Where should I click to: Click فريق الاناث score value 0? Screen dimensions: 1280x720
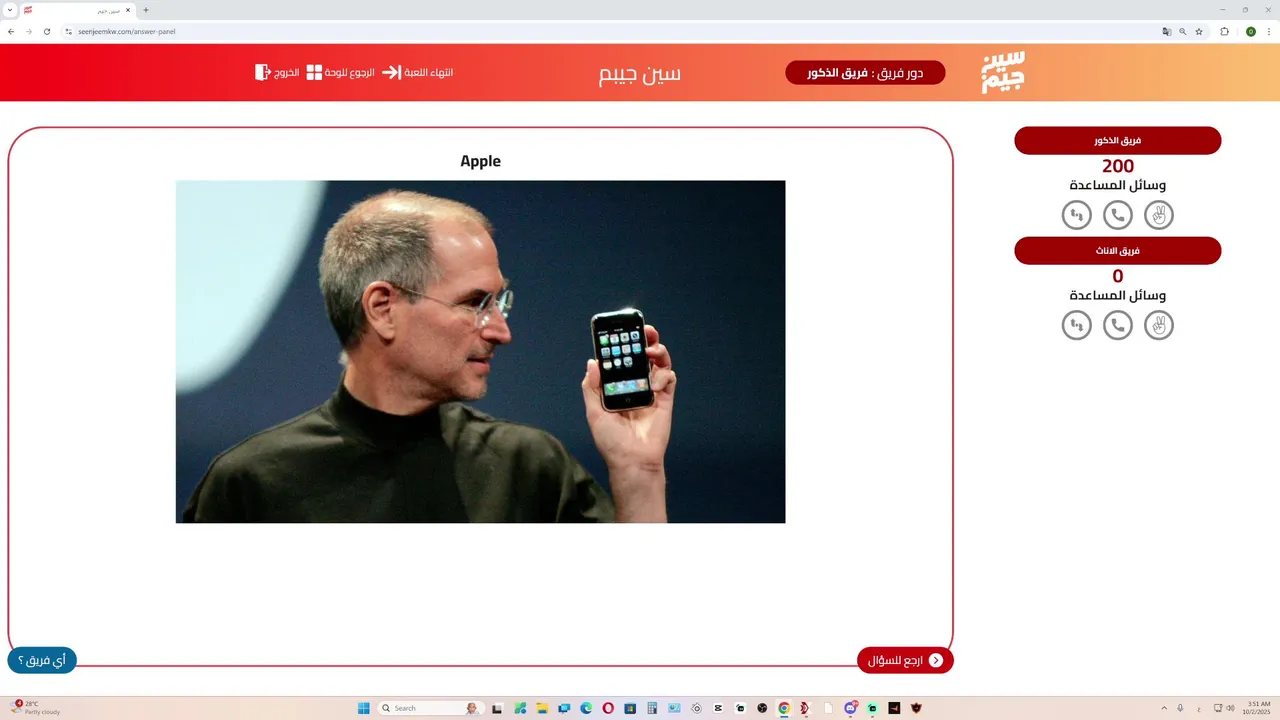click(1118, 276)
